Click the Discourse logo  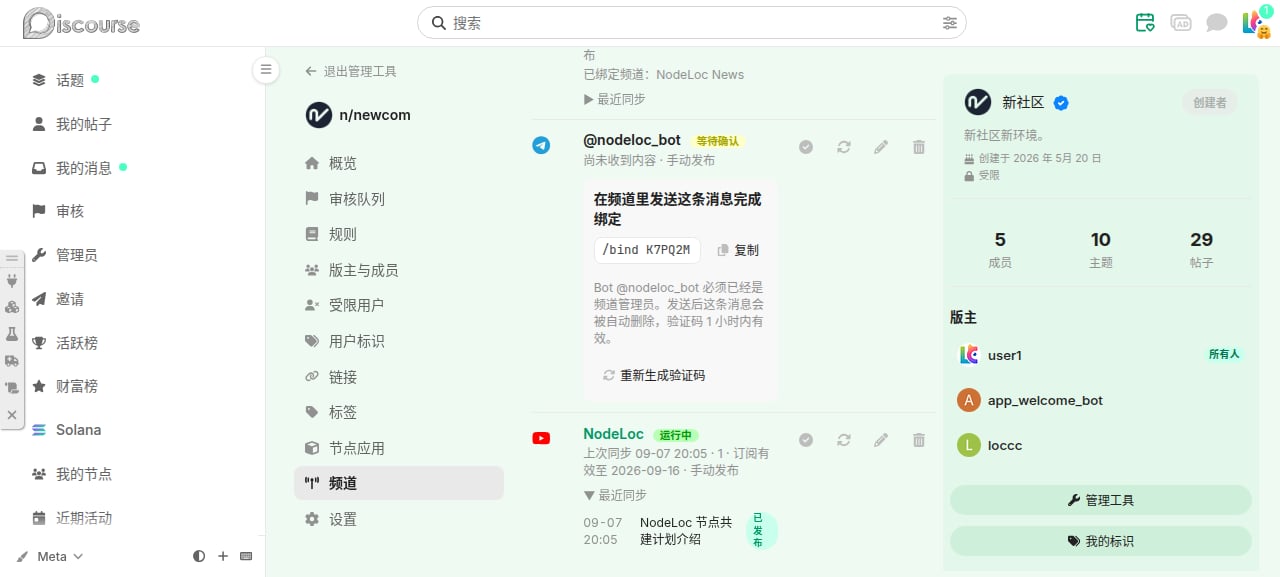(x=81, y=23)
